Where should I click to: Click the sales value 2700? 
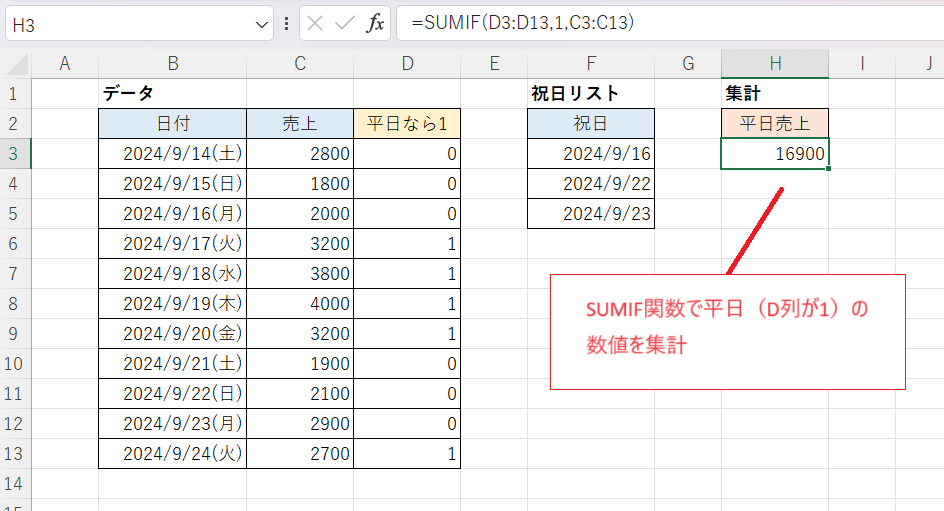pos(300,454)
